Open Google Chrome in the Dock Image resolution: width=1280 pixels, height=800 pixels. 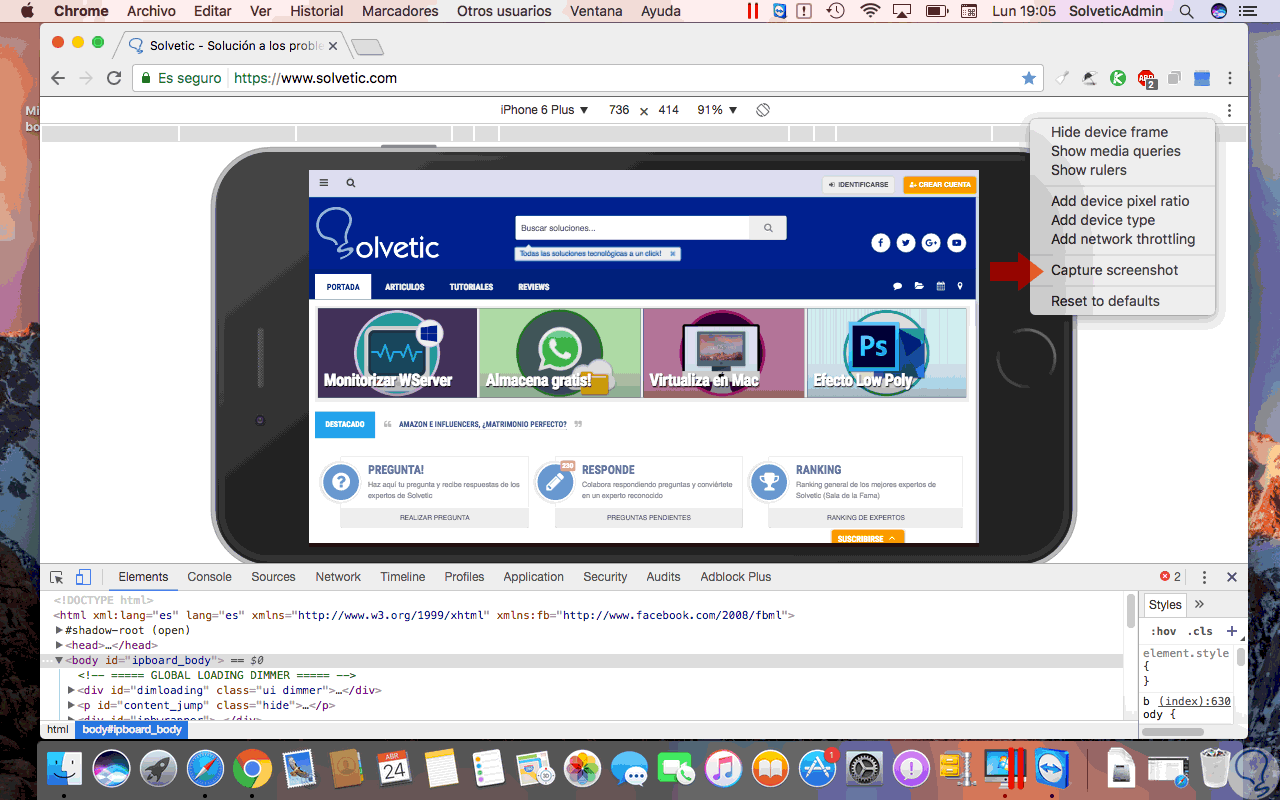(252, 769)
